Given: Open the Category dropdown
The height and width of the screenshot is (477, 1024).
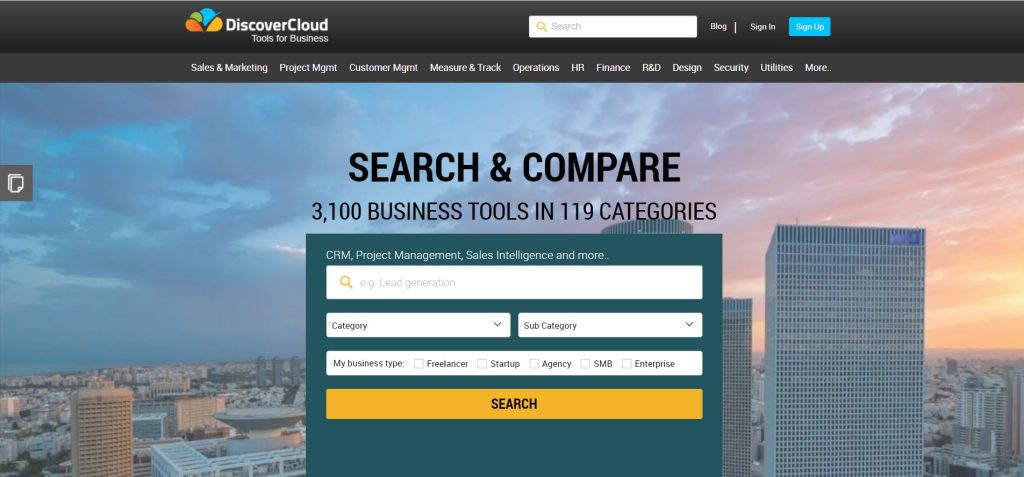Looking at the screenshot, I should click(418, 325).
